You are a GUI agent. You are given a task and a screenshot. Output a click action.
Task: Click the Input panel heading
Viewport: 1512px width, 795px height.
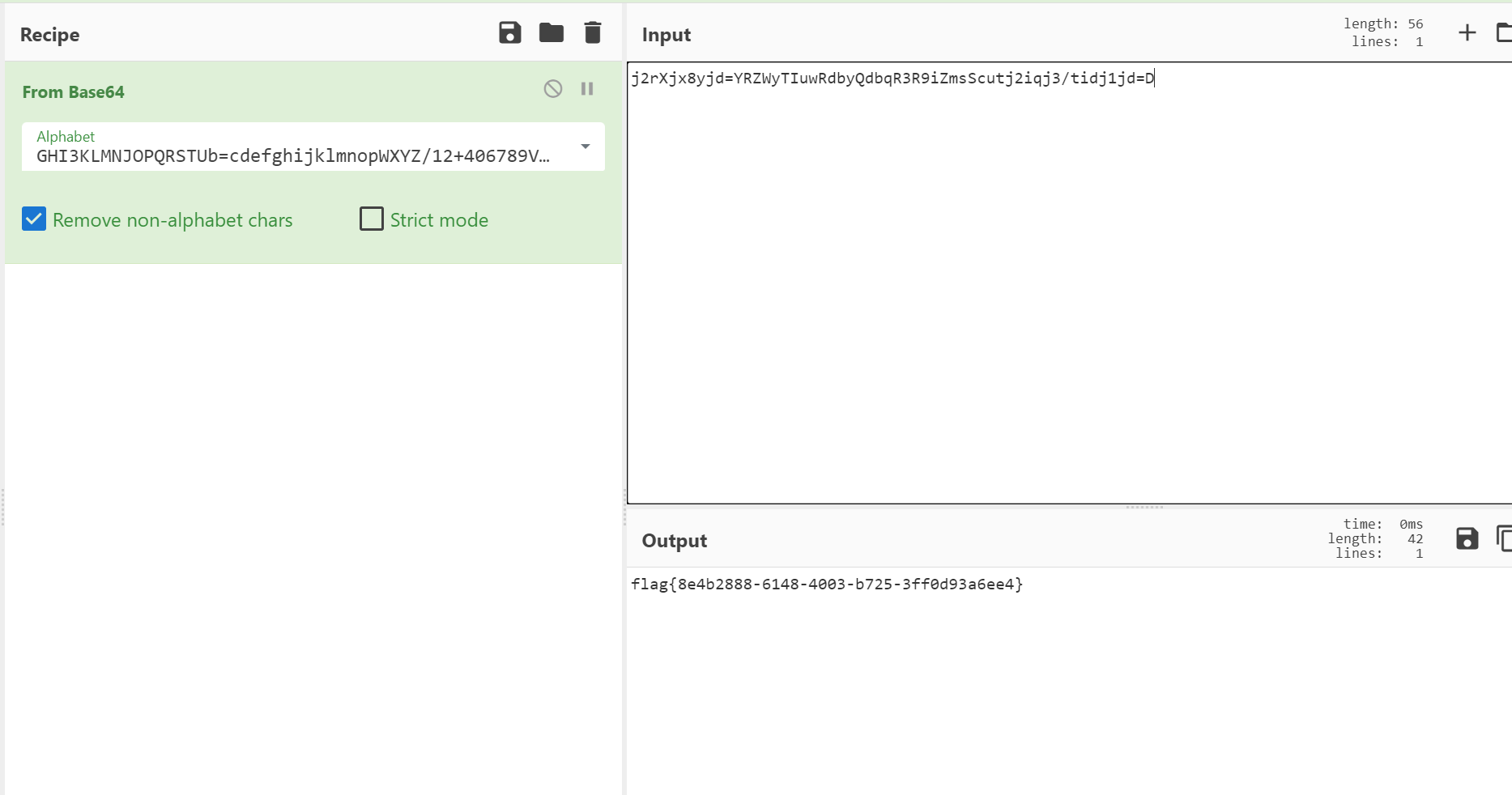point(667,35)
